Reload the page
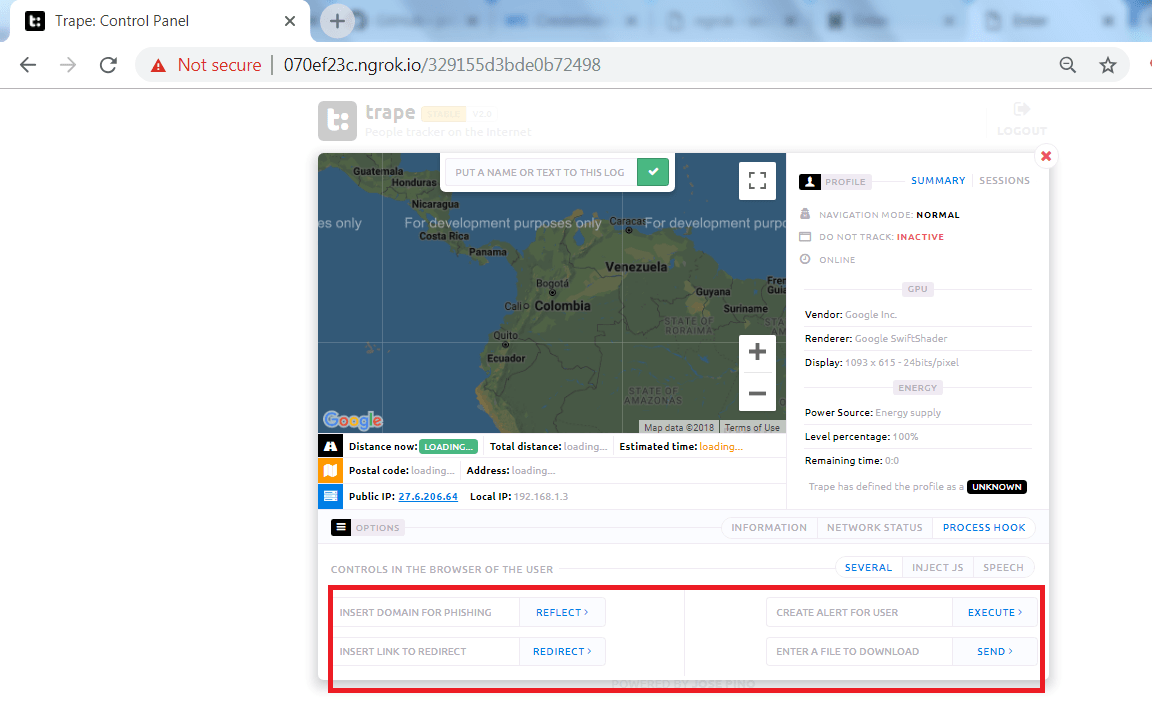 coord(108,65)
